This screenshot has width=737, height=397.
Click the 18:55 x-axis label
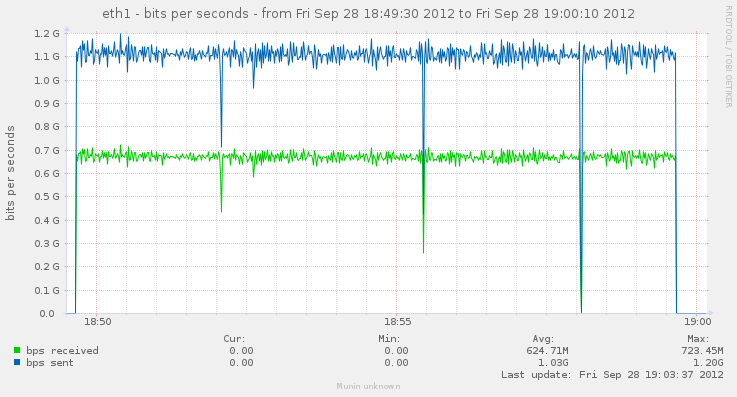pyautogui.click(x=398, y=322)
